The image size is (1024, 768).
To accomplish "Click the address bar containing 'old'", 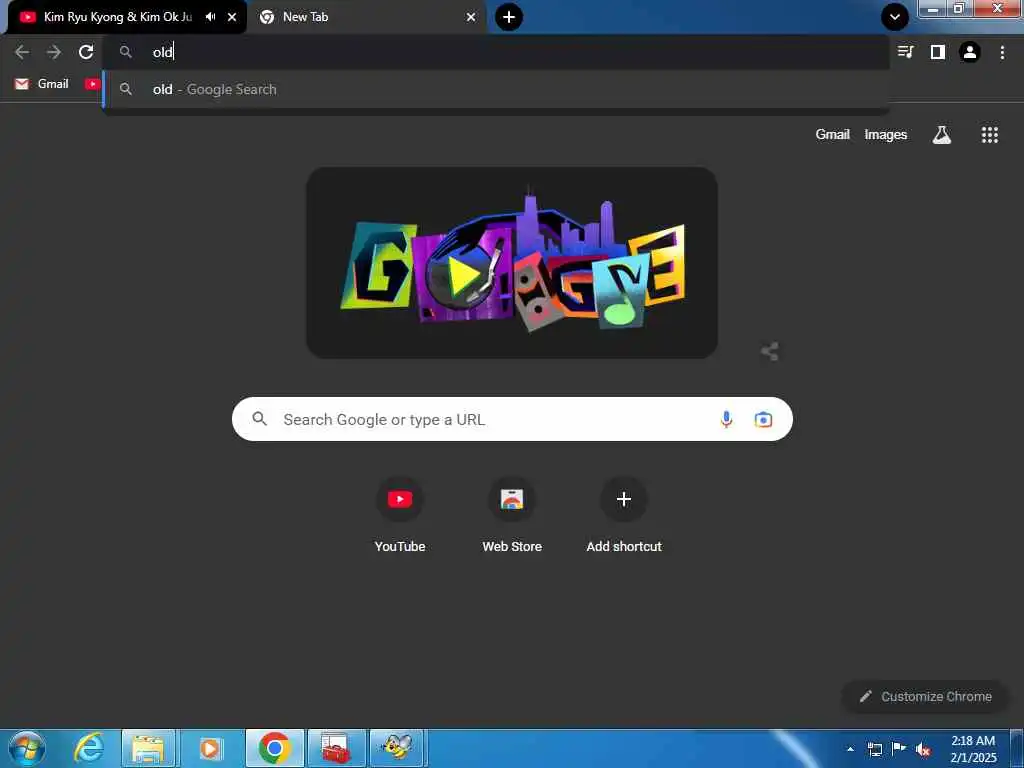I will point(496,52).
